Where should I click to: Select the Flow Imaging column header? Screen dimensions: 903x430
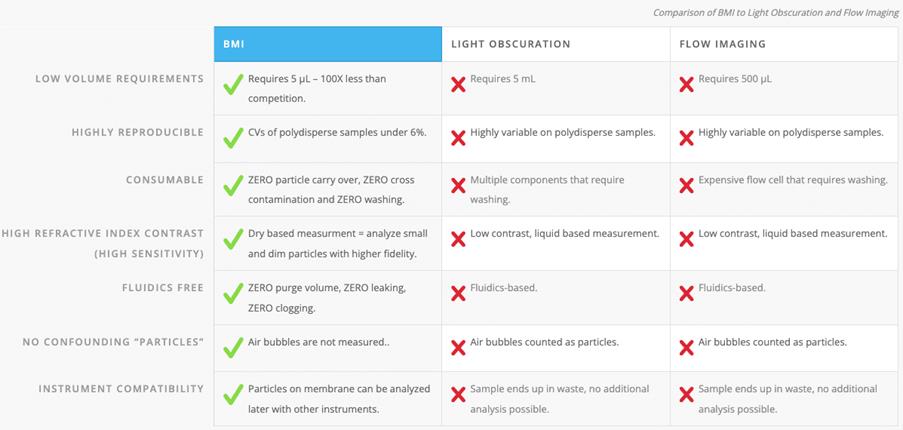pyautogui.click(x=725, y=44)
